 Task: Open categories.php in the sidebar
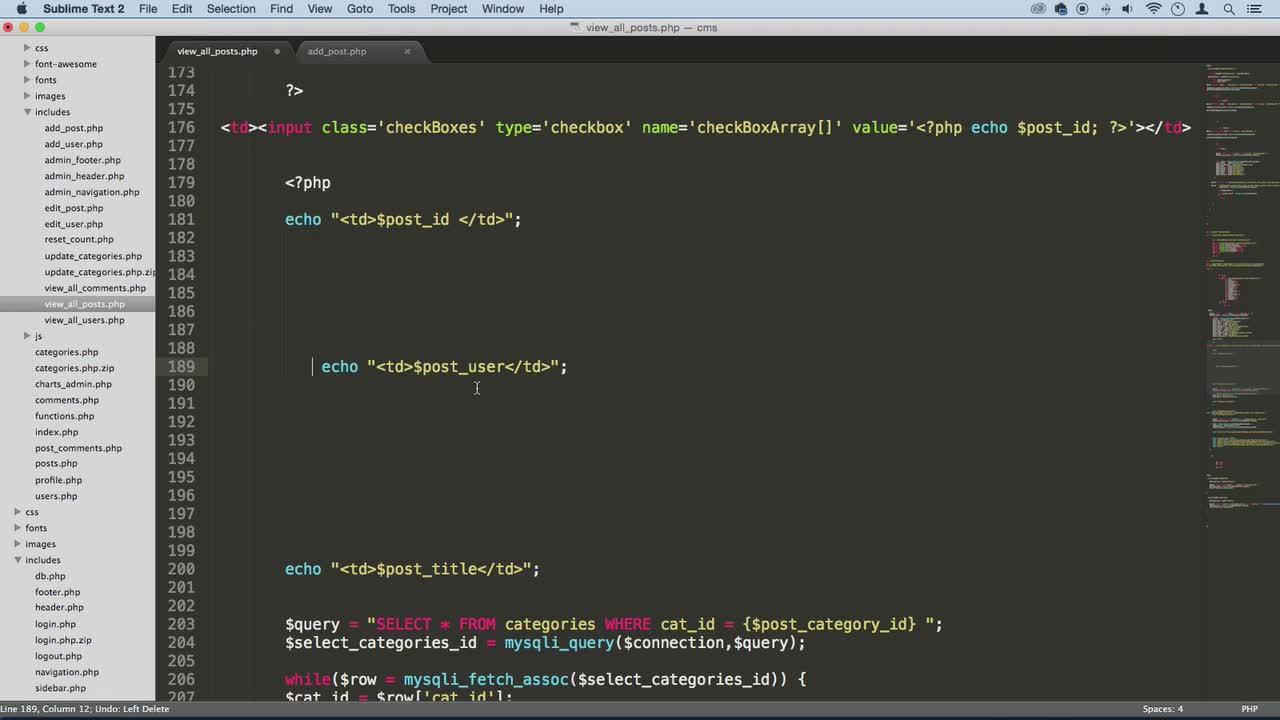[x=66, y=352]
